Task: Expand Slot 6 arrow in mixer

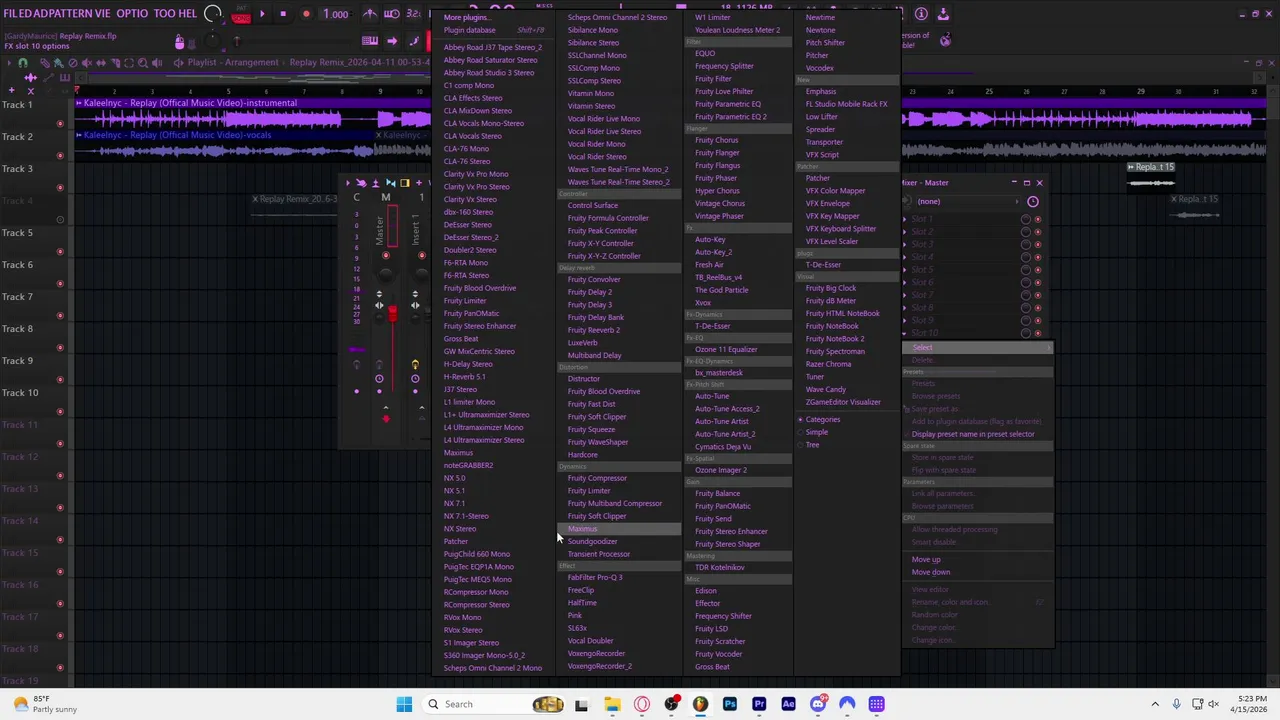Action: (x=905, y=283)
